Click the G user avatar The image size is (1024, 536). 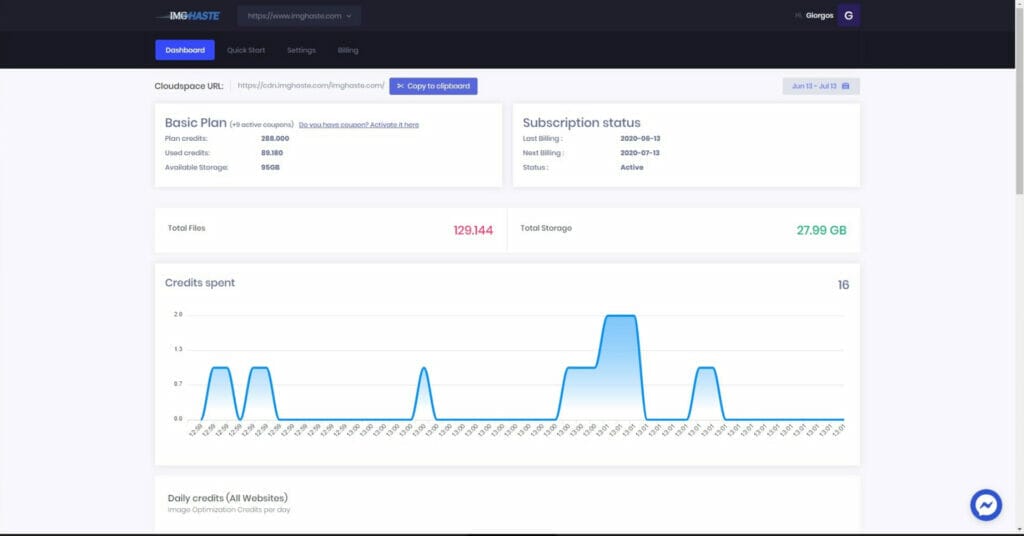(848, 15)
